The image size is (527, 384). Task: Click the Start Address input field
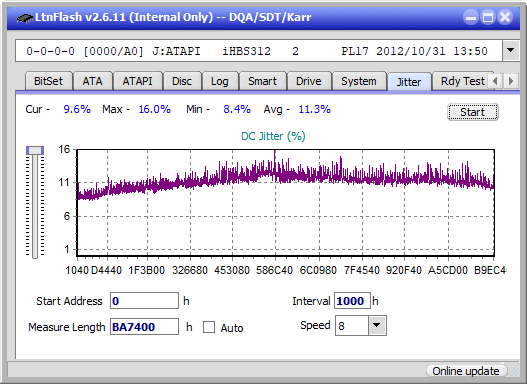[x=144, y=301]
